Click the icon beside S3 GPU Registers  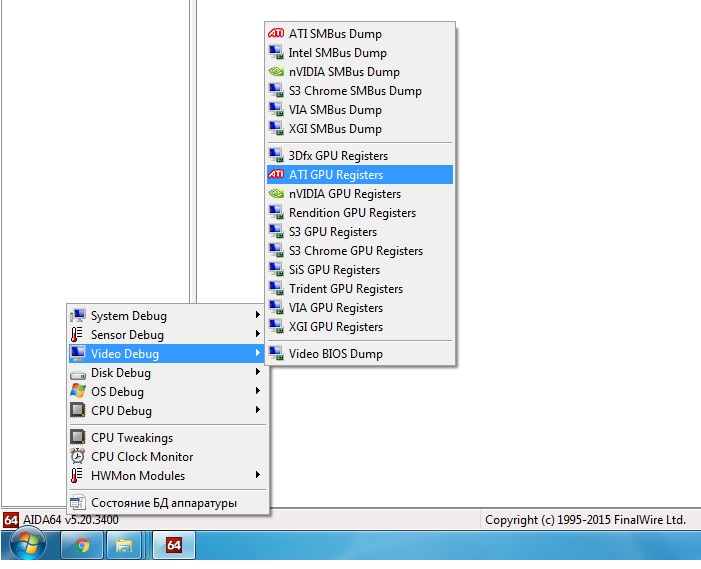click(x=276, y=232)
